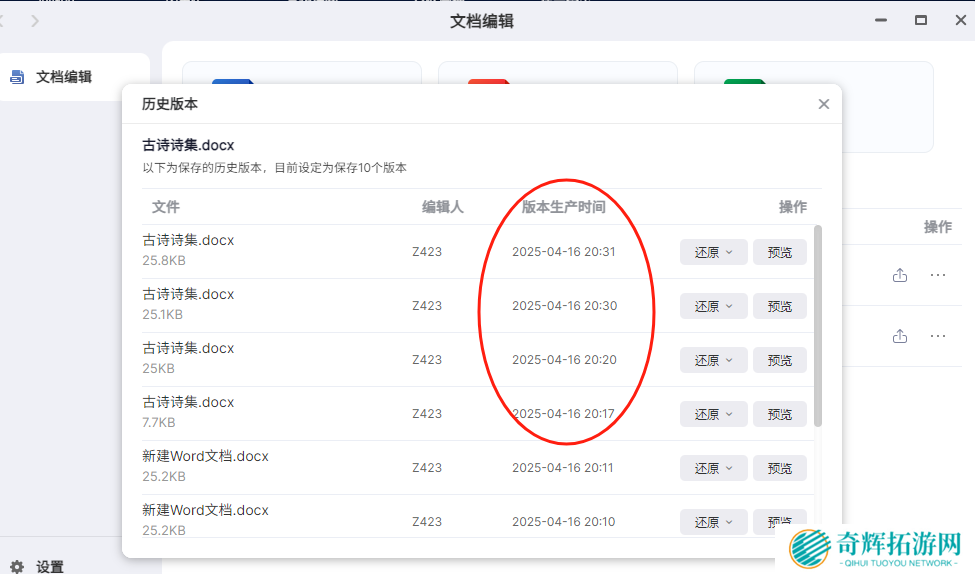Viewport: 975px width, 574px height.
Task: Click the forward navigation arrow
Action: tap(36, 20)
